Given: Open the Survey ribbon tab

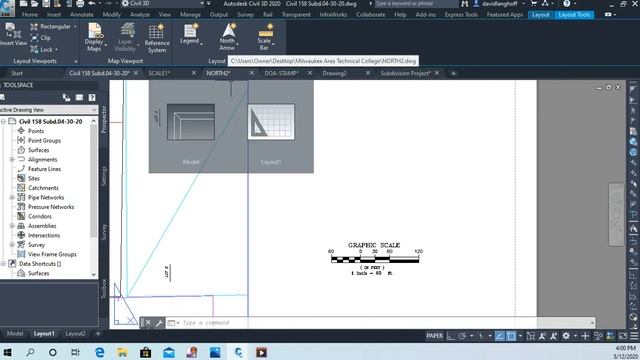Looking at the screenshot, I should (245, 15).
